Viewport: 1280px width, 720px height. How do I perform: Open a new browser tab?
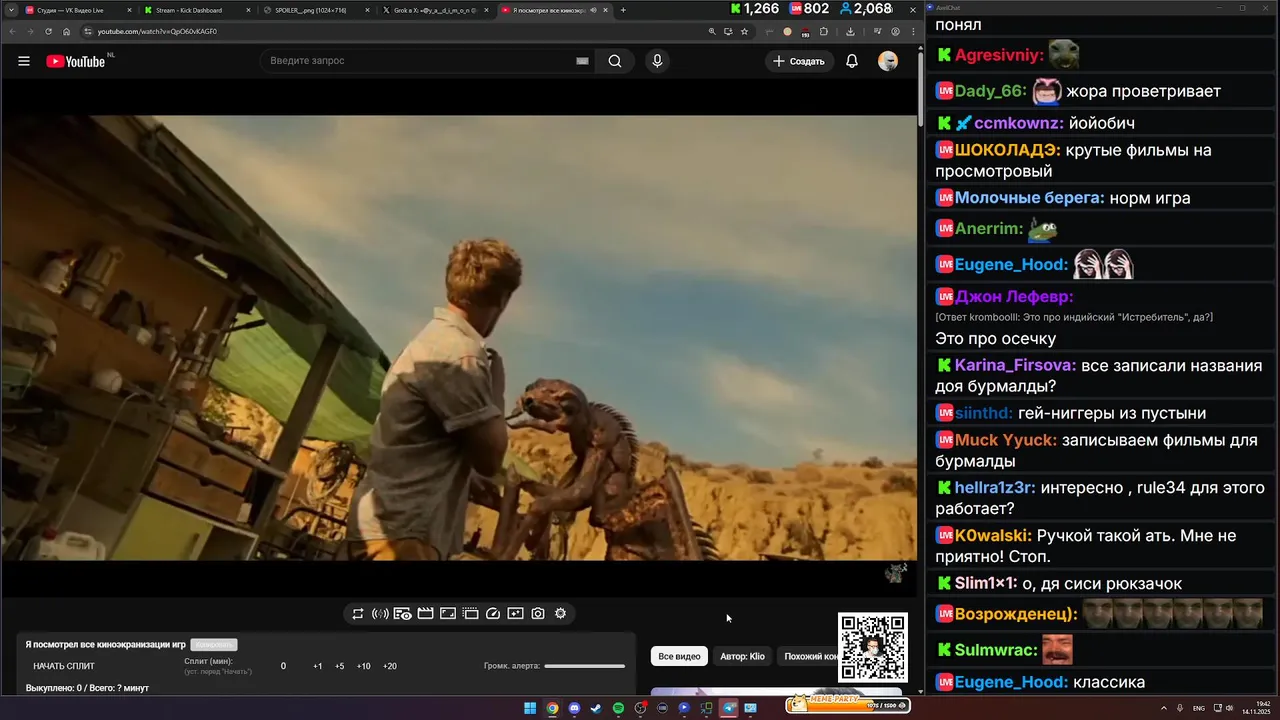pyautogui.click(x=623, y=10)
